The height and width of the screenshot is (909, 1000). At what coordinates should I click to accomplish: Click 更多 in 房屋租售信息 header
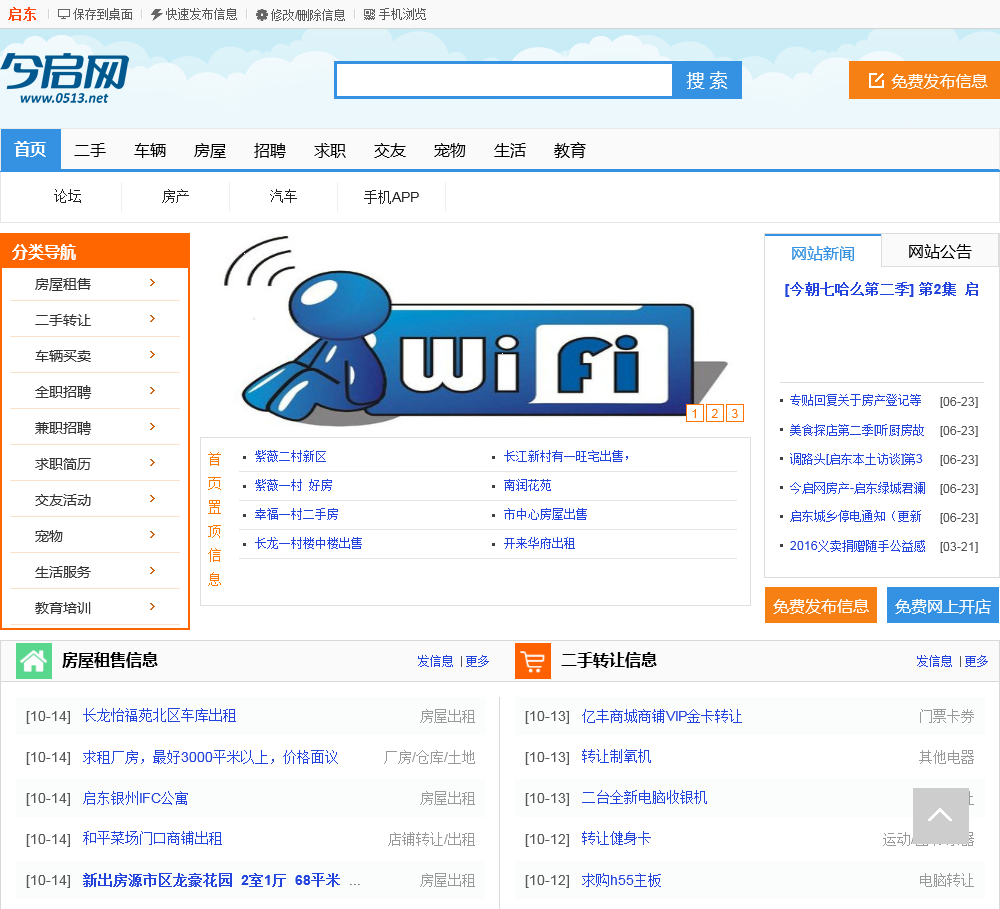477,661
